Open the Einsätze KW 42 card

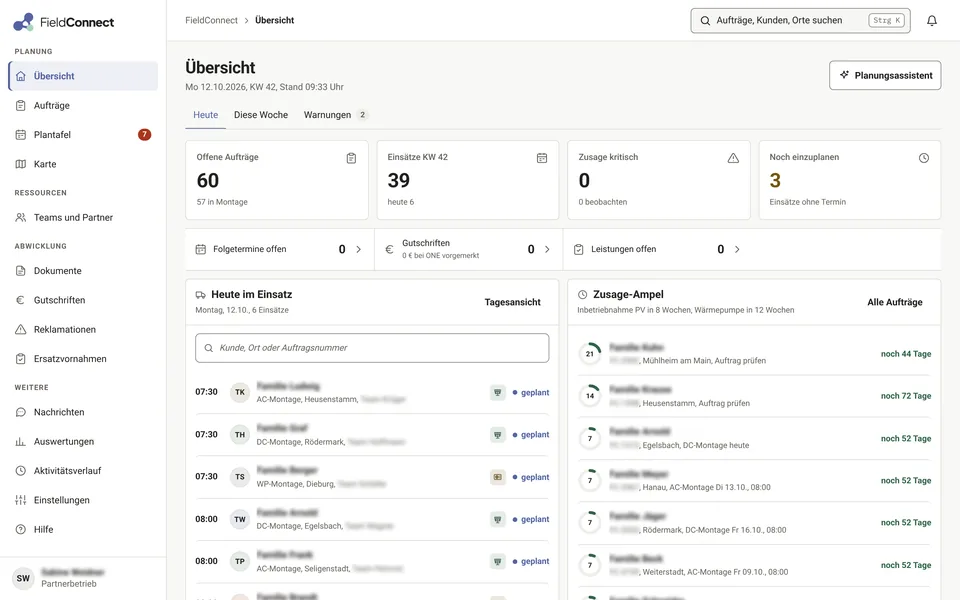[468, 180]
